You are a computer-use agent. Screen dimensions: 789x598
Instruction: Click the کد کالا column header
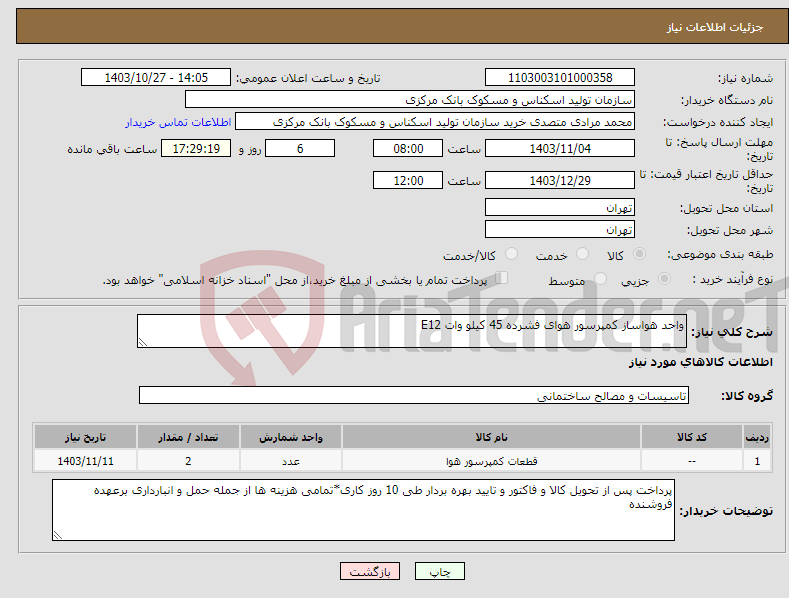[692, 437]
